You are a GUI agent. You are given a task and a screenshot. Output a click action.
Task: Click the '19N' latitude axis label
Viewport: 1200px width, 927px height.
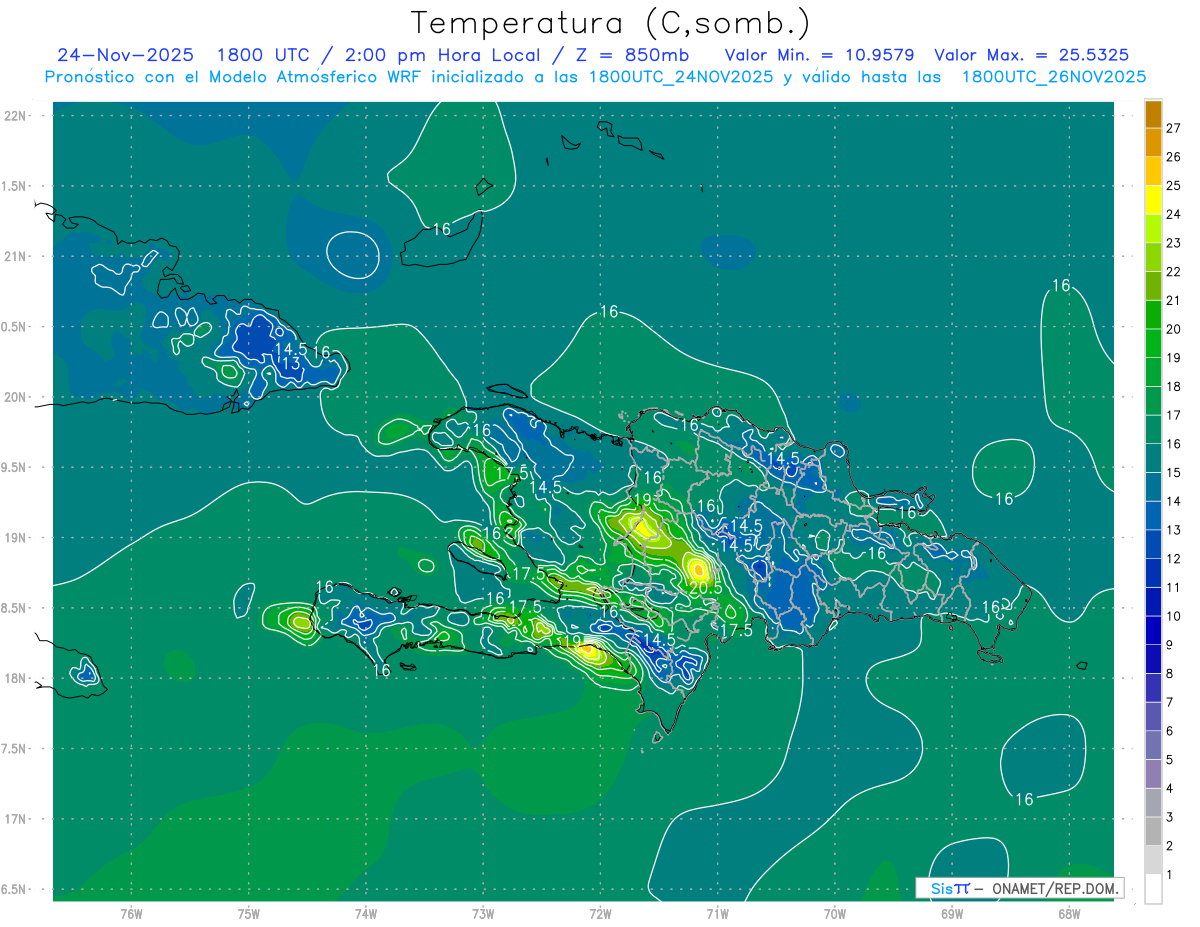click(x=14, y=537)
